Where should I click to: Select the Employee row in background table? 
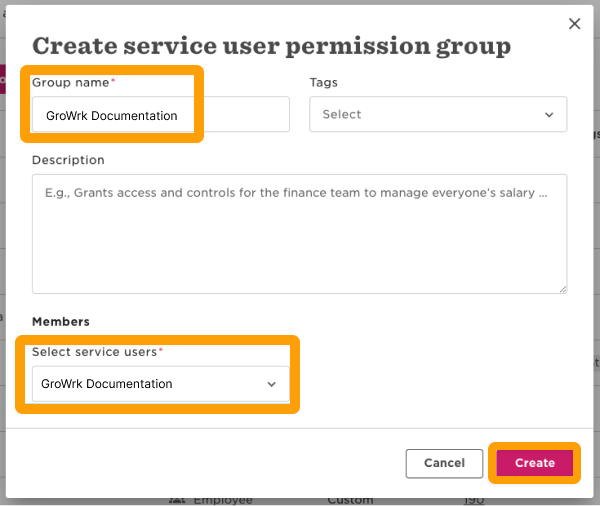[x=223, y=499]
